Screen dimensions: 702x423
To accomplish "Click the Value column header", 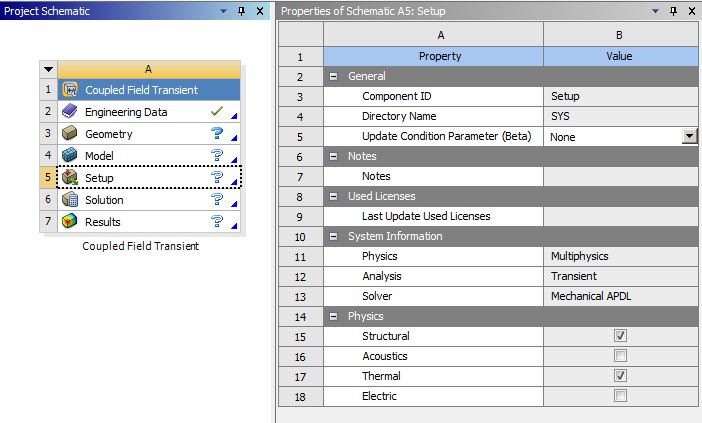I will click(x=621, y=56).
